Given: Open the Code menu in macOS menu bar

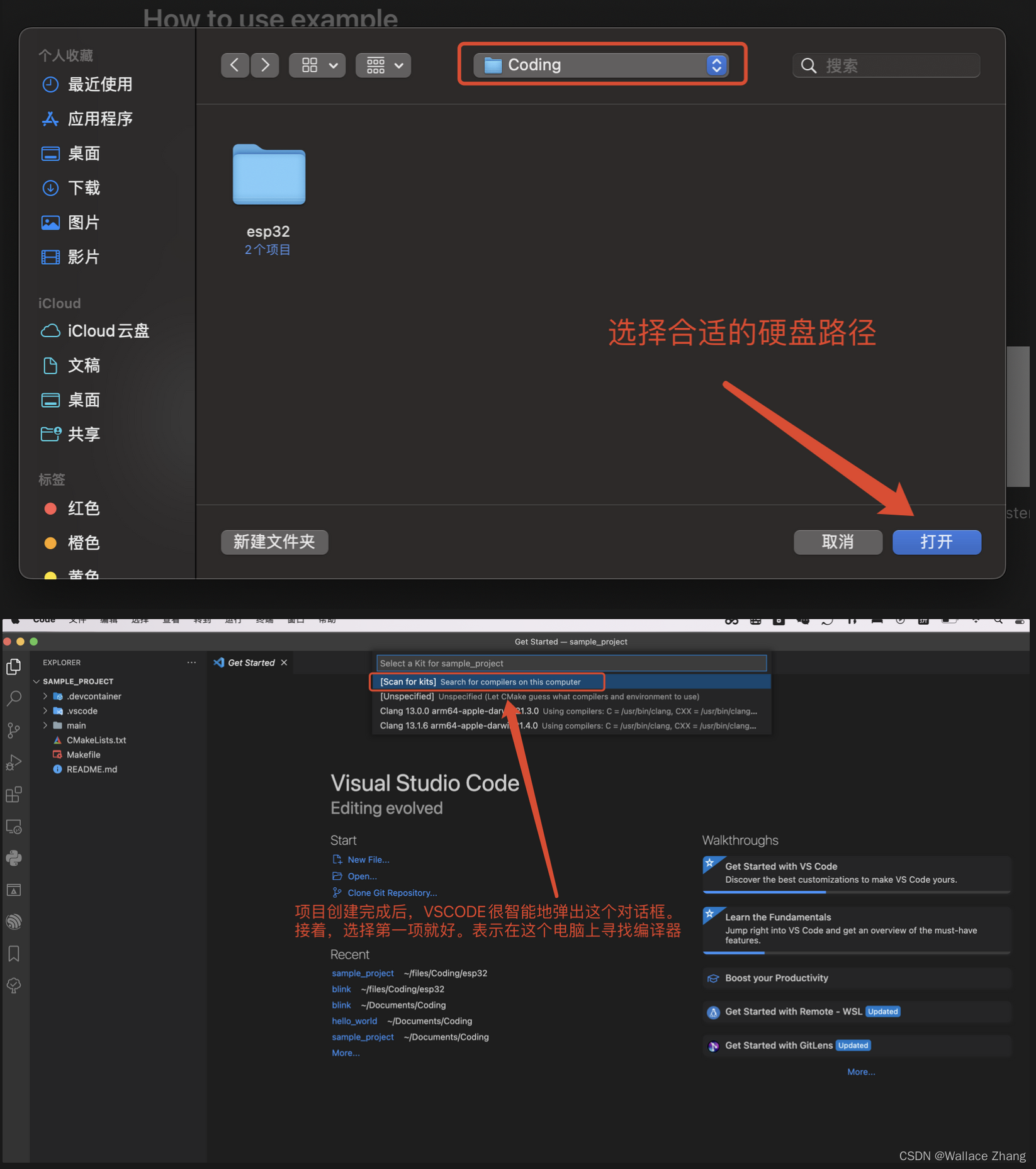Looking at the screenshot, I should 44,620.
